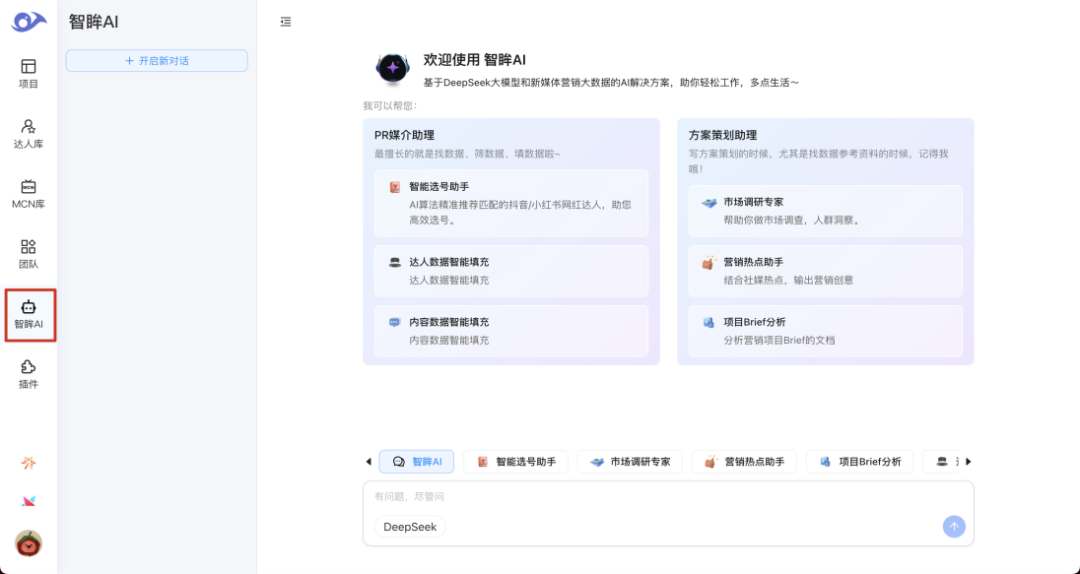Open the 团队 sidebar icon
The image size is (1080, 574).
(x=28, y=253)
